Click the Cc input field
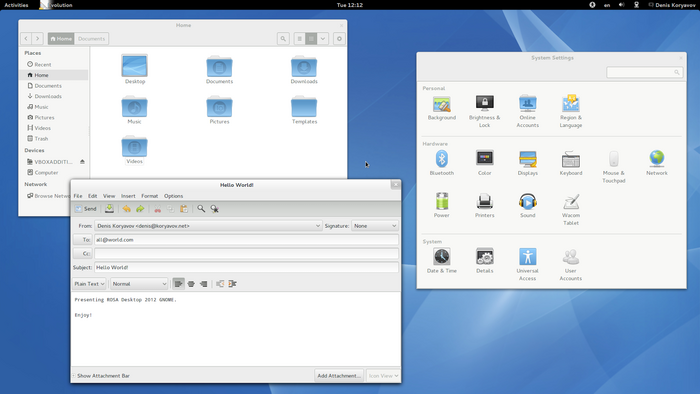Viewport: 700px width, 394px height. coord(246,253)
